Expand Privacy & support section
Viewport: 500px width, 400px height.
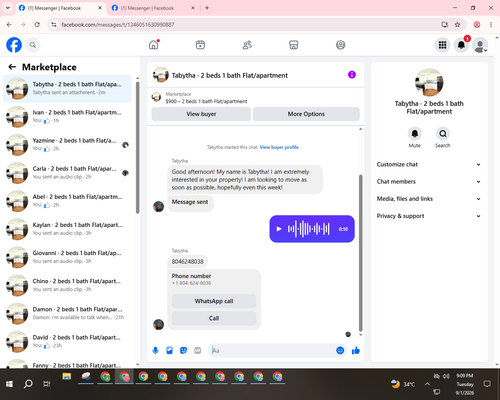pyautogui.click(x=429, y=216)
